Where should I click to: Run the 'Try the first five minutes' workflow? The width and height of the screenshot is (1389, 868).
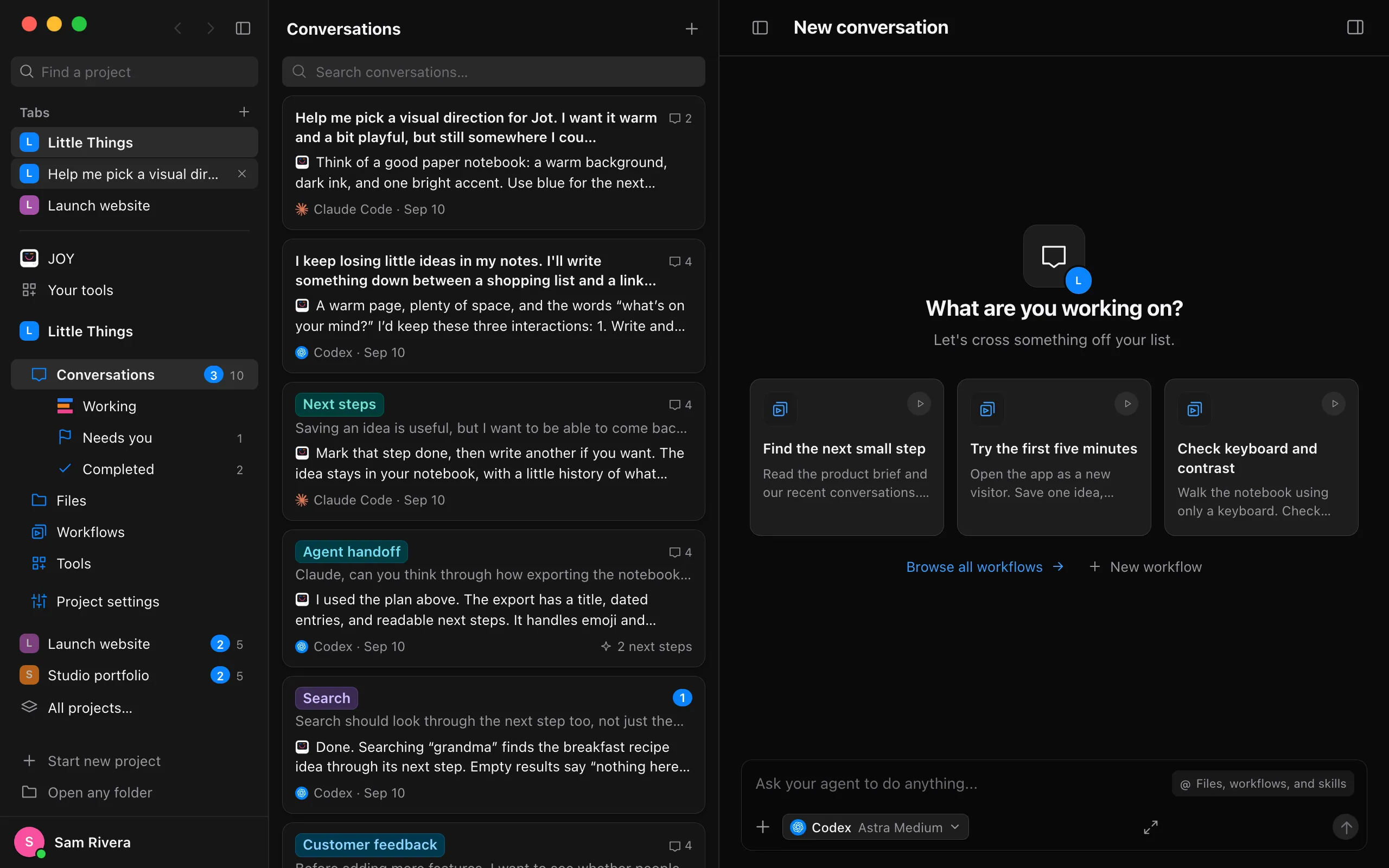click(1127, 404)
